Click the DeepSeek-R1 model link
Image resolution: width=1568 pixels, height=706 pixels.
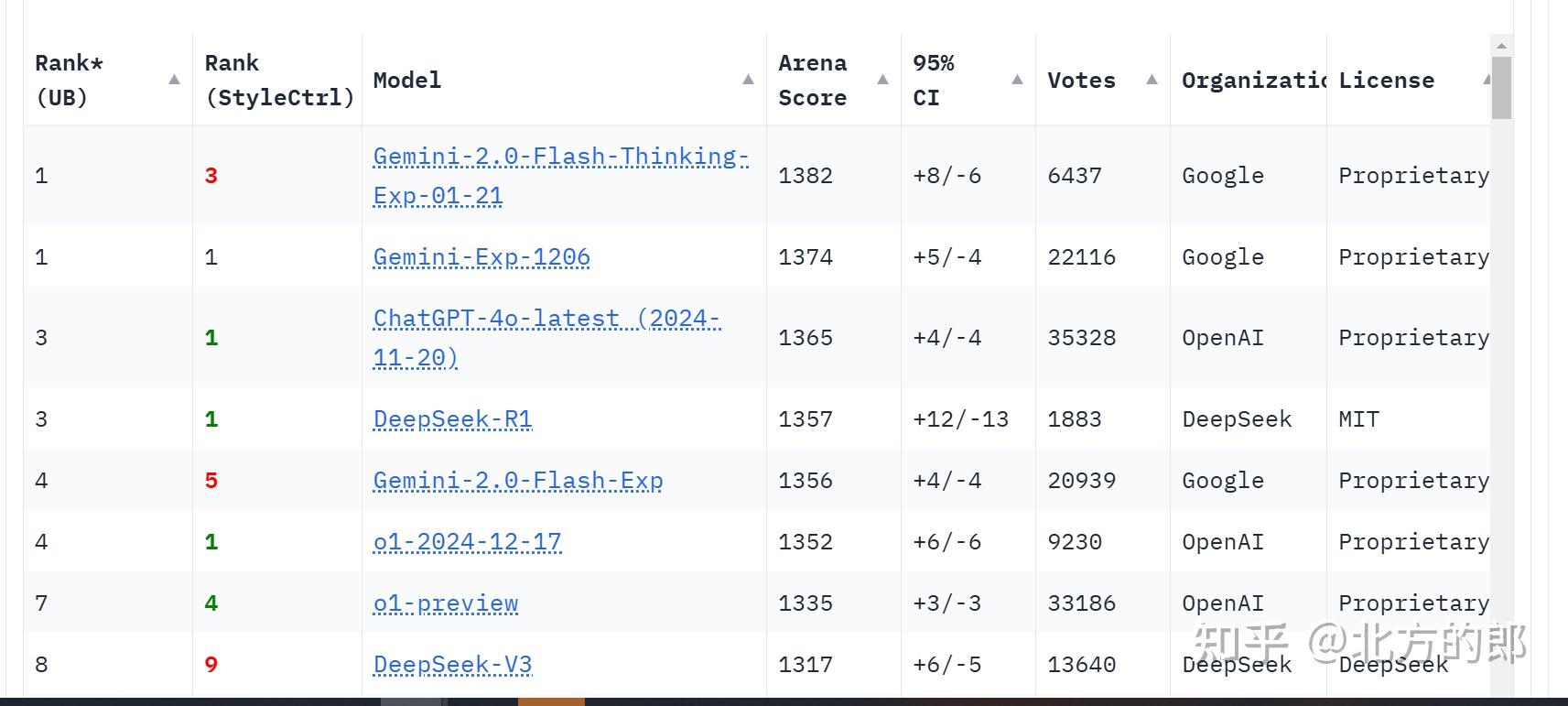point(452,419)
